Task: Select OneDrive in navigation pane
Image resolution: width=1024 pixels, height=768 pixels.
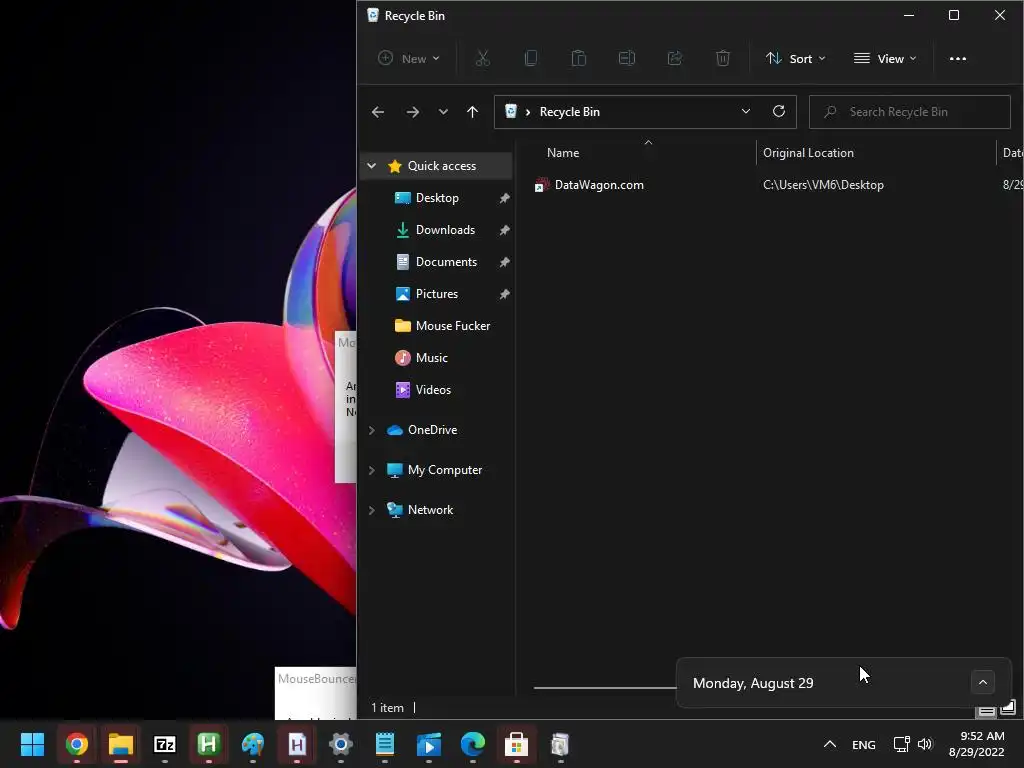Action: click(x=432, y=430)
